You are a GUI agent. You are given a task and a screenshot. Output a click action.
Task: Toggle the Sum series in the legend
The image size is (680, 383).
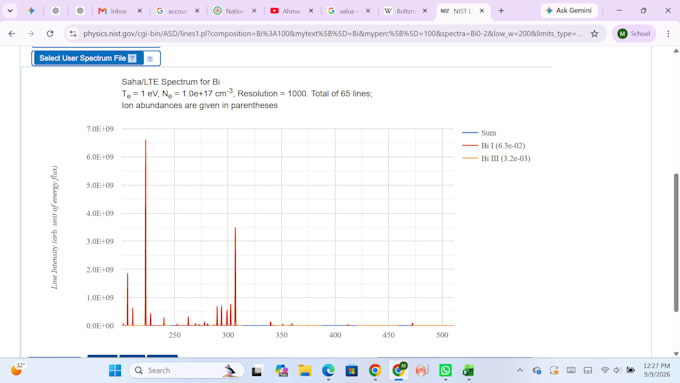[x=480, y=133]
